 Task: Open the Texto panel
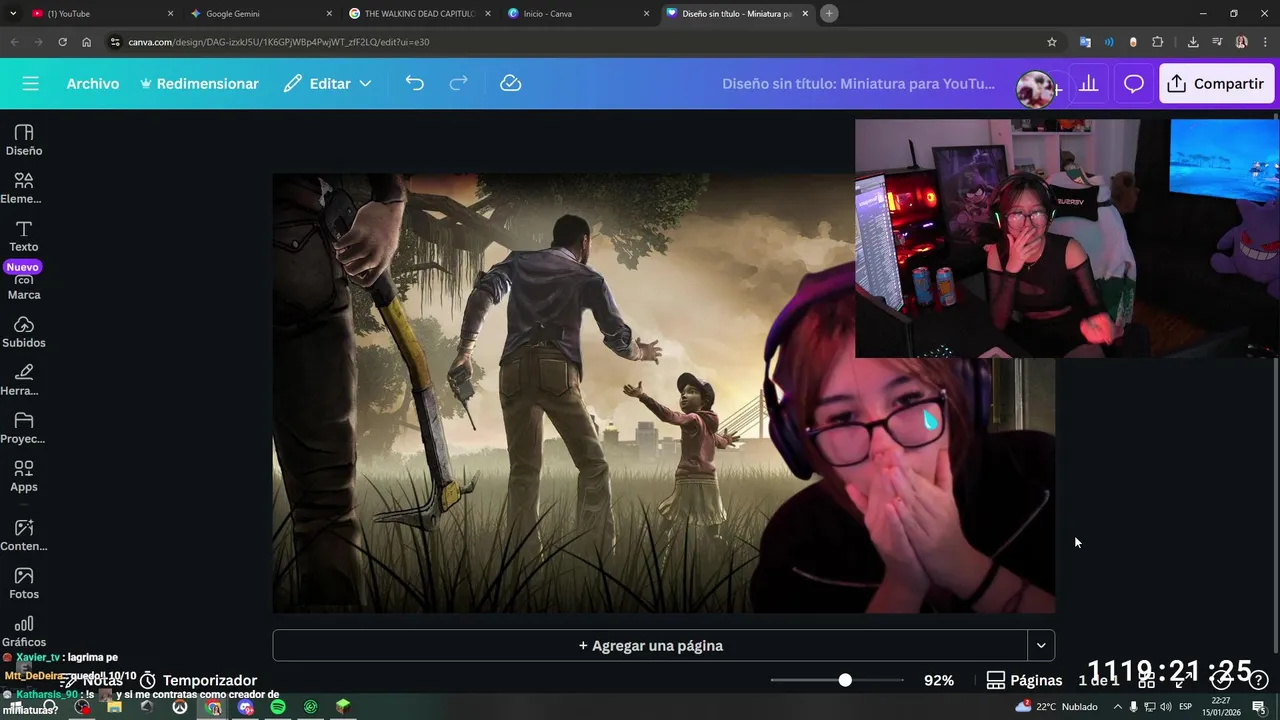click(x=24, y=236)
